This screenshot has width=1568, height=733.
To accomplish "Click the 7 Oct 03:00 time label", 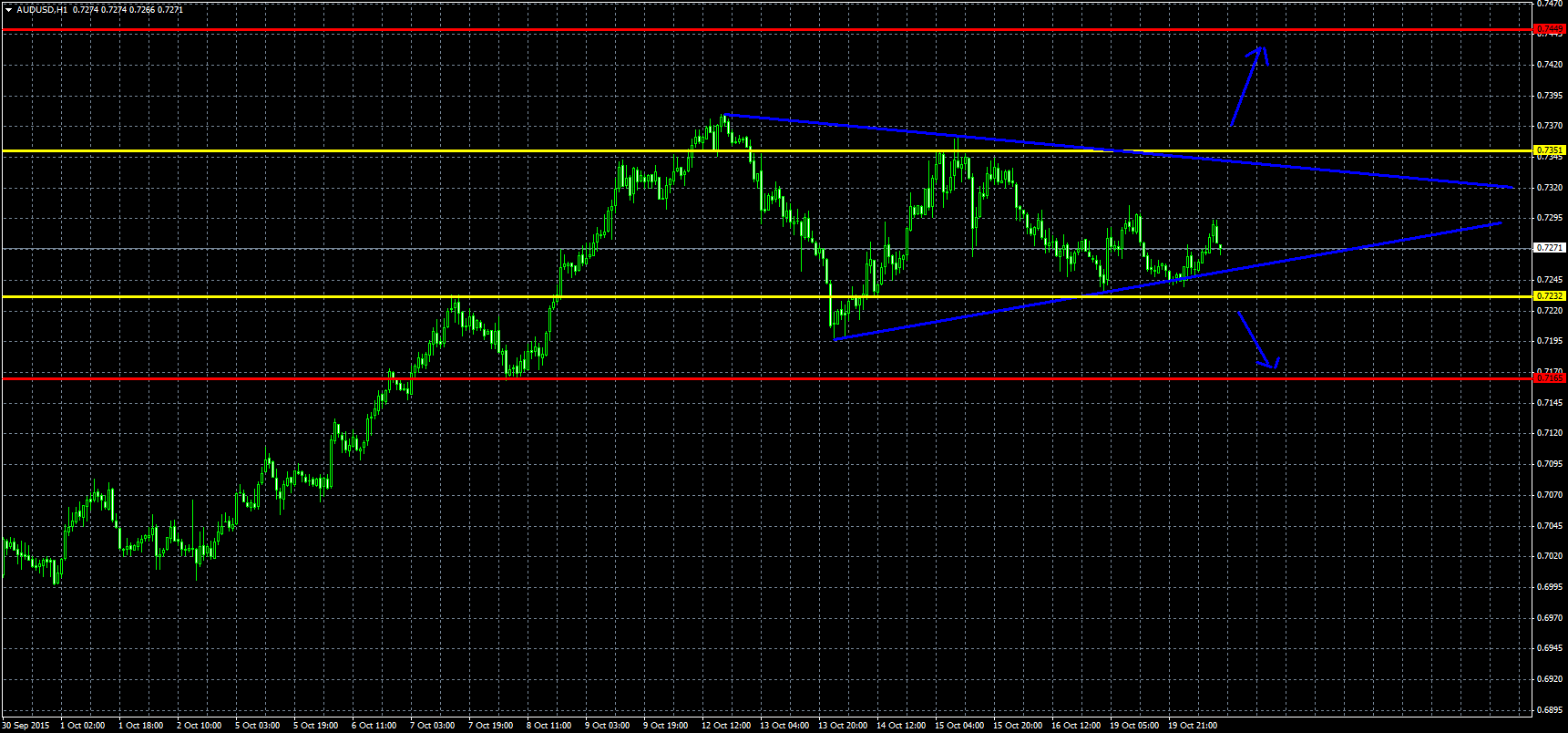I will (x=432, y=726).
